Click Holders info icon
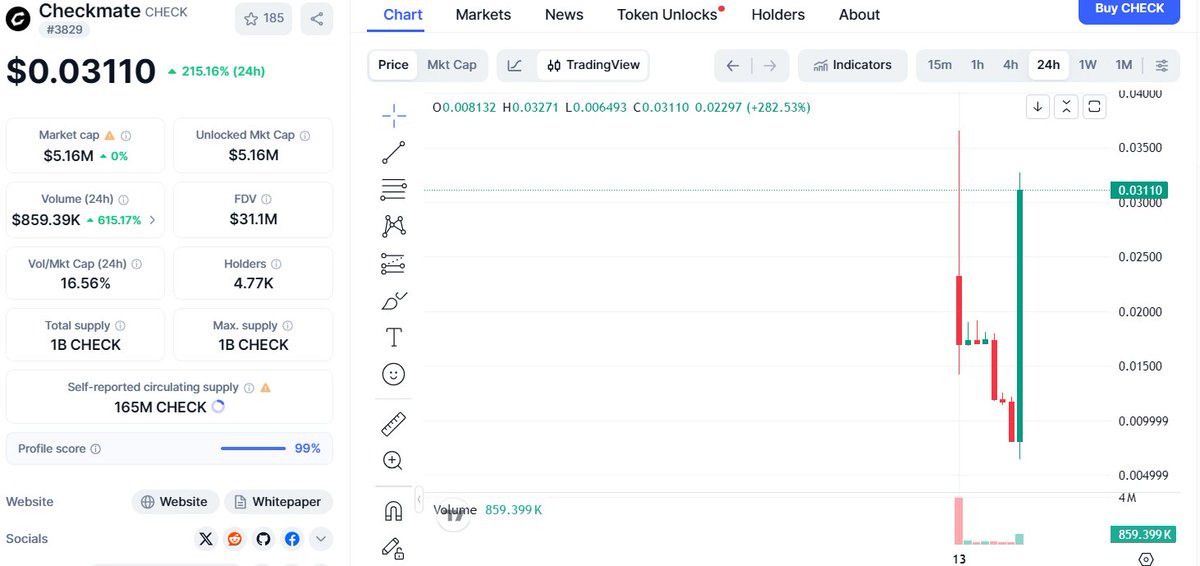The width and height of the screenshot is (1200, 566). tap(276, 264)
